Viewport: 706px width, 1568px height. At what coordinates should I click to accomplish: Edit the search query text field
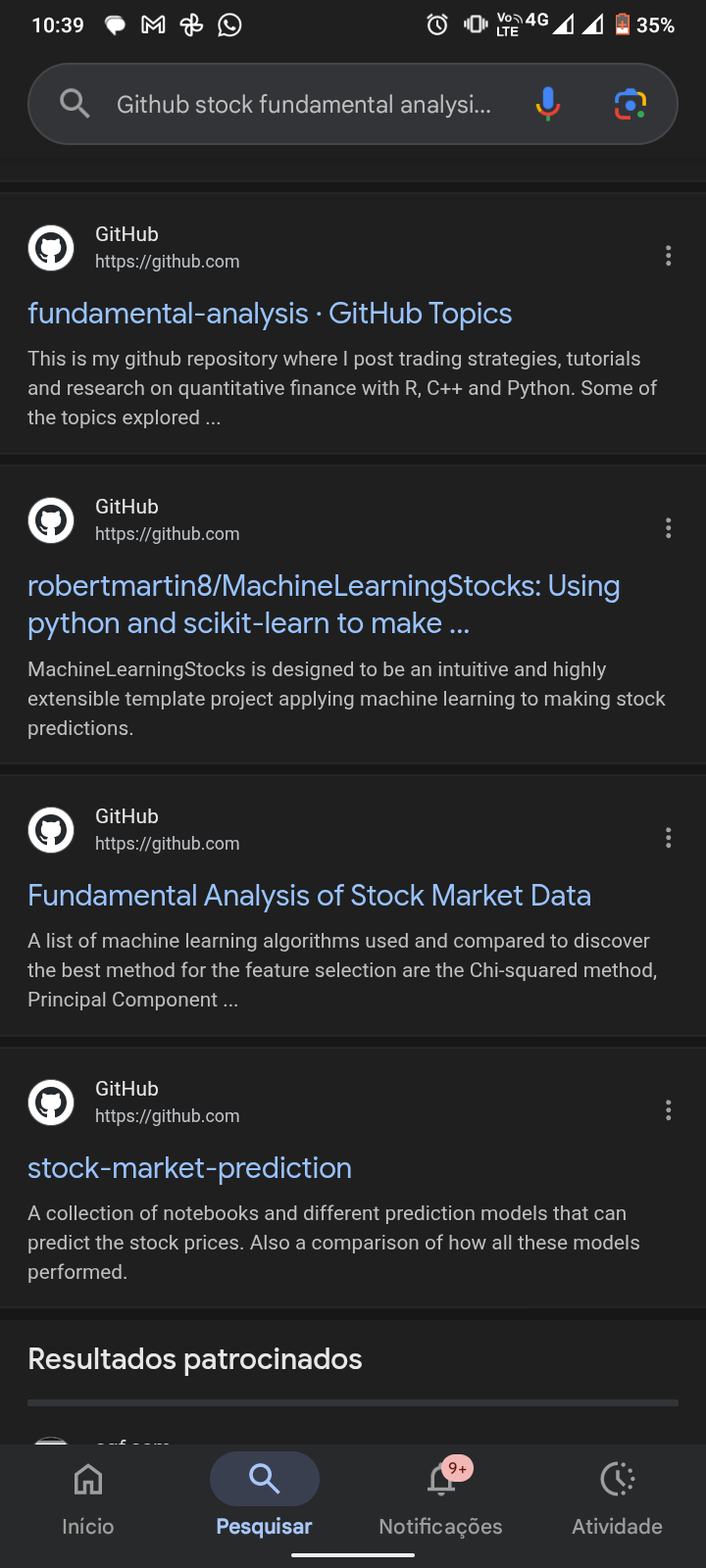pos(304,104)
